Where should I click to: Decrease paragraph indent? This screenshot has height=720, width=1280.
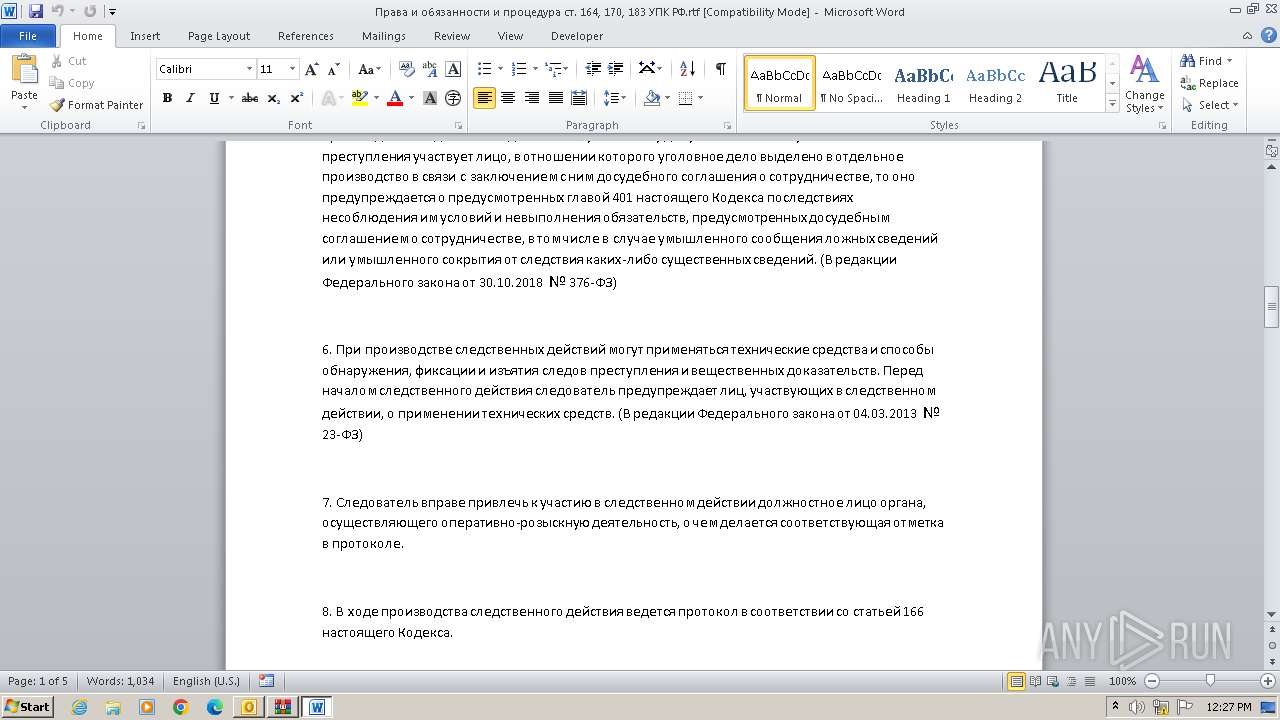point(593,69)
